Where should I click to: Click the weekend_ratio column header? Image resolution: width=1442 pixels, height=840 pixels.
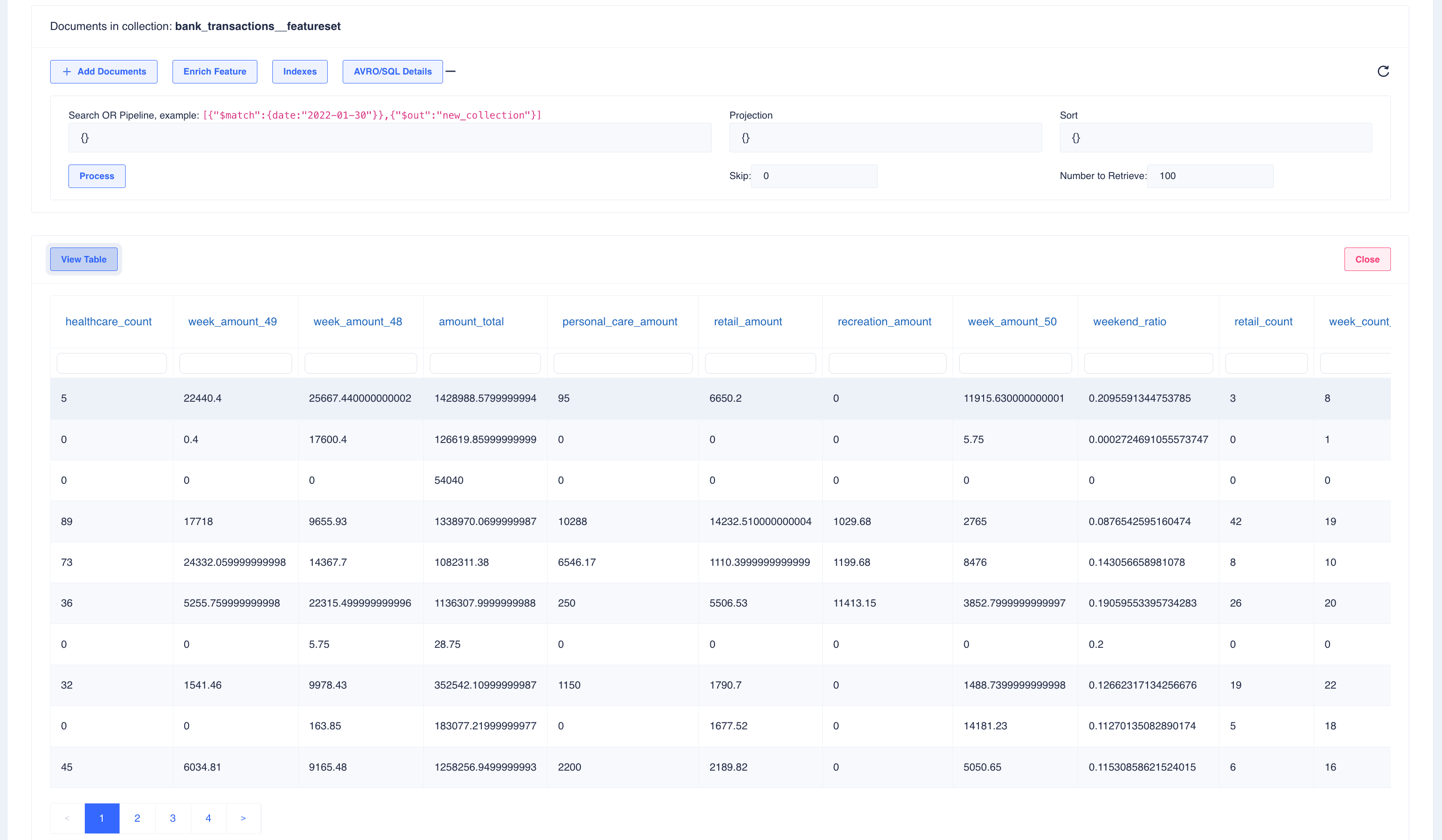pos(1129,322)
